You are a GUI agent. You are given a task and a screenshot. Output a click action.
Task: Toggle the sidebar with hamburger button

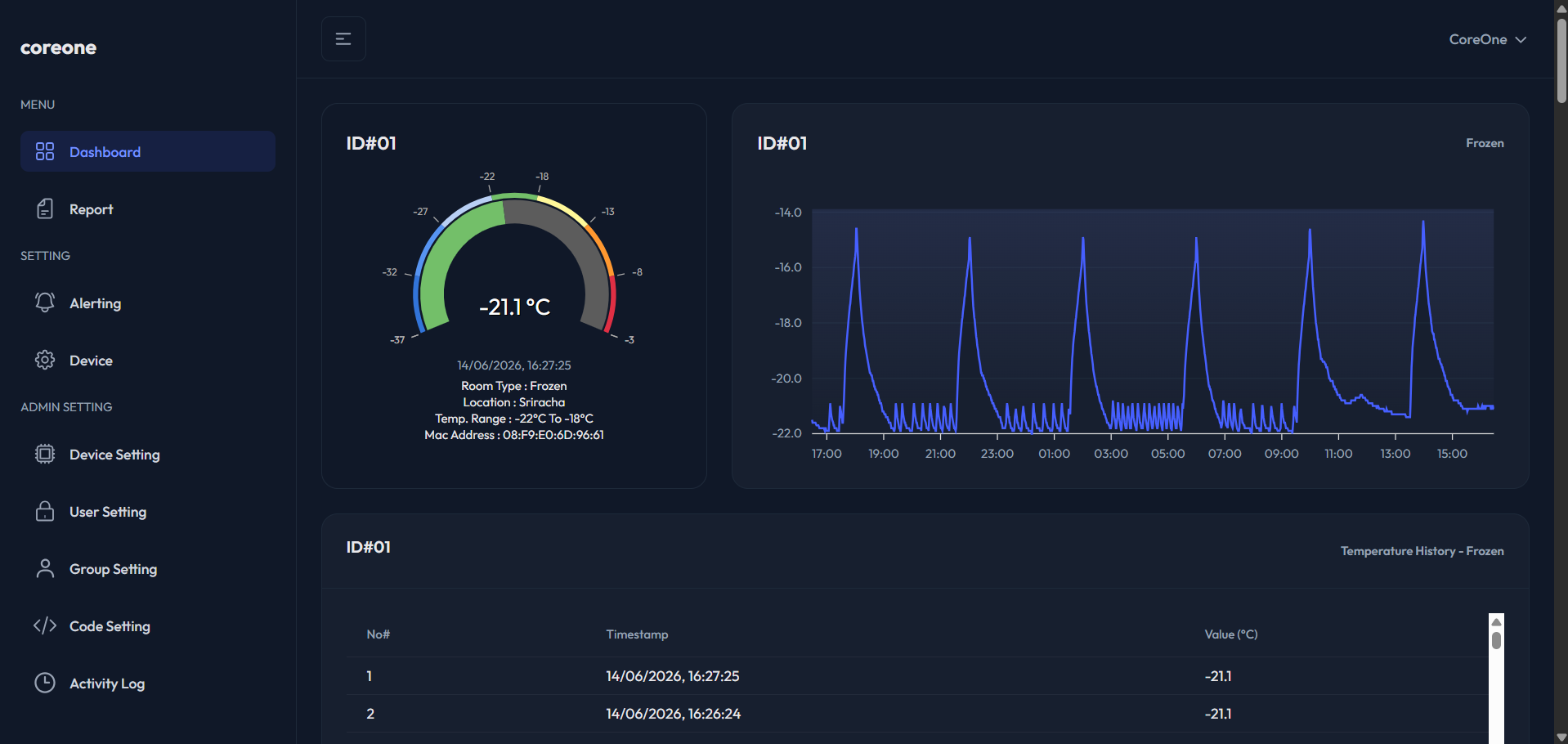point(343,39)
